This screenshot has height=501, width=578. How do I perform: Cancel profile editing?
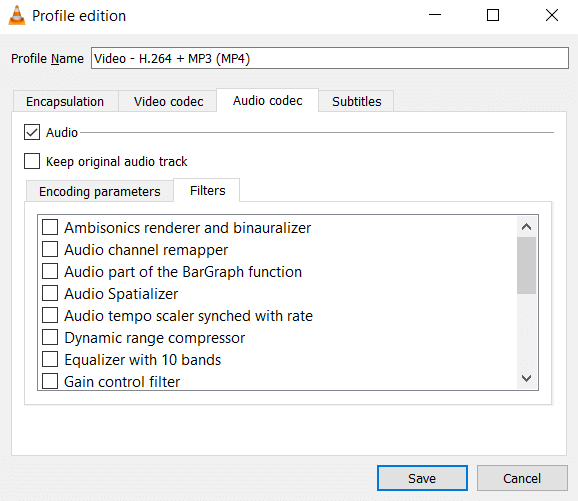(x=522, y=478)
